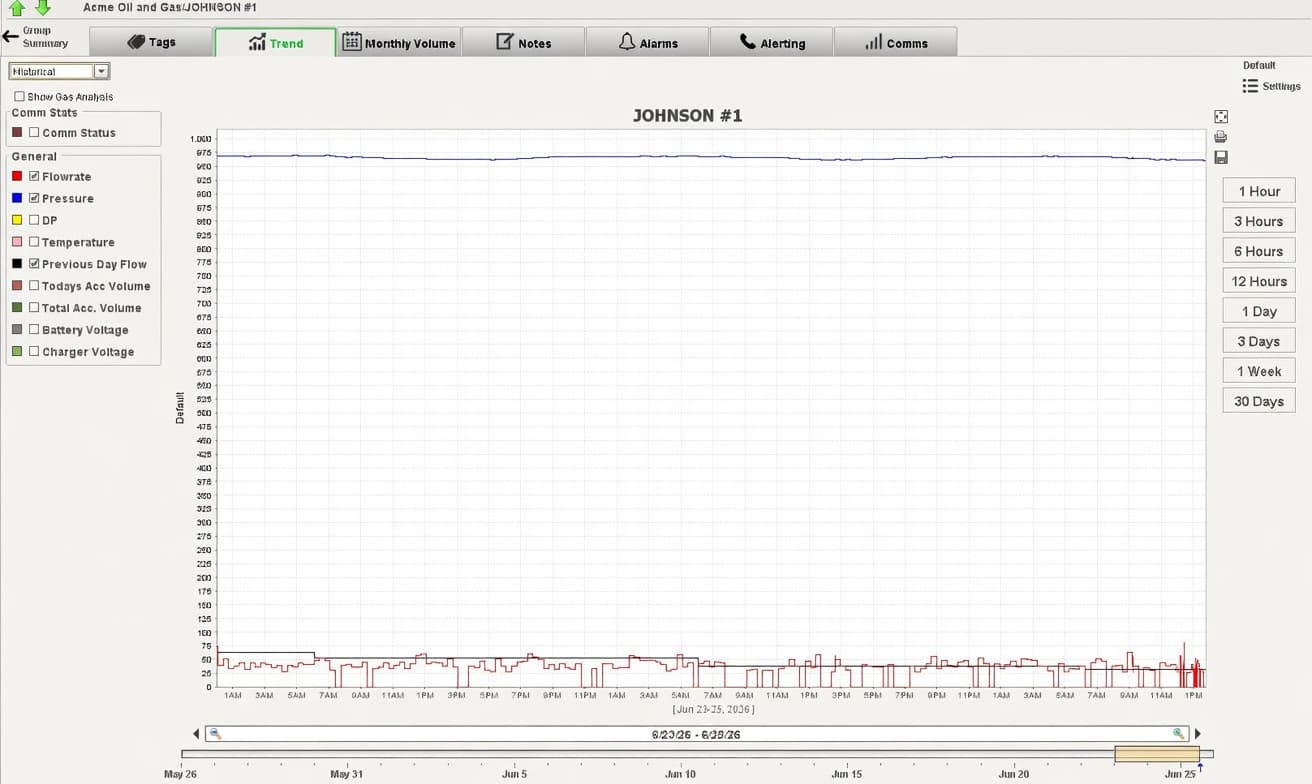Click the Default label above Settings
Viewport: 1312px width, 784px height.
pos(1259,65)
